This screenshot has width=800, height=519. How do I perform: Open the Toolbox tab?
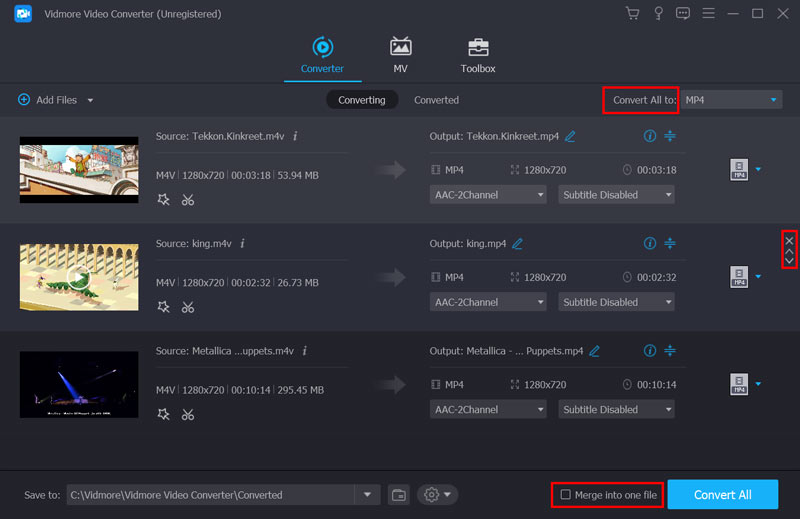click(478, 55)
